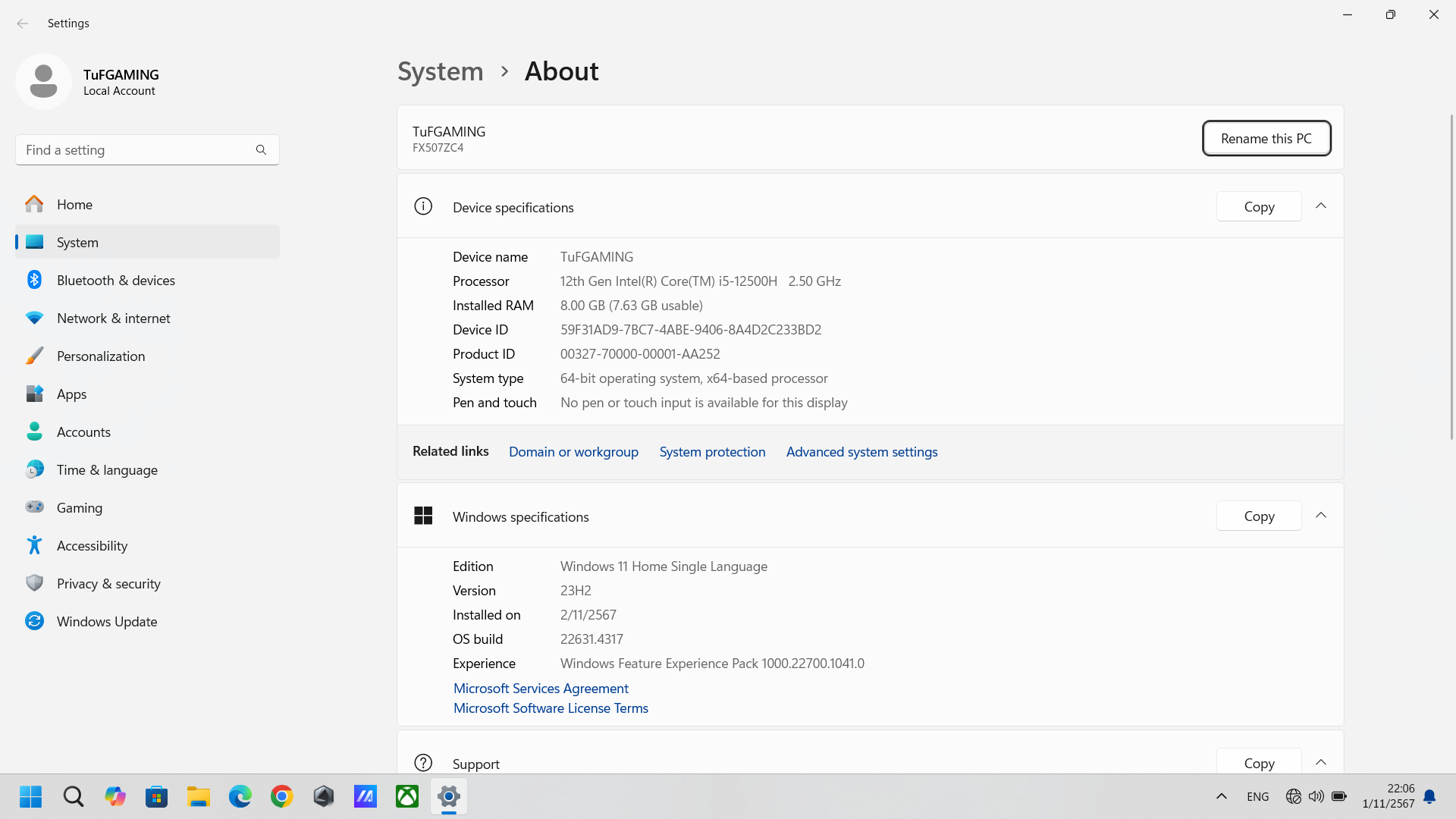The height and width of the screenshot is (819, 1456).
Task: Launch Copilot from the taskbar
Action: point(115,796)
